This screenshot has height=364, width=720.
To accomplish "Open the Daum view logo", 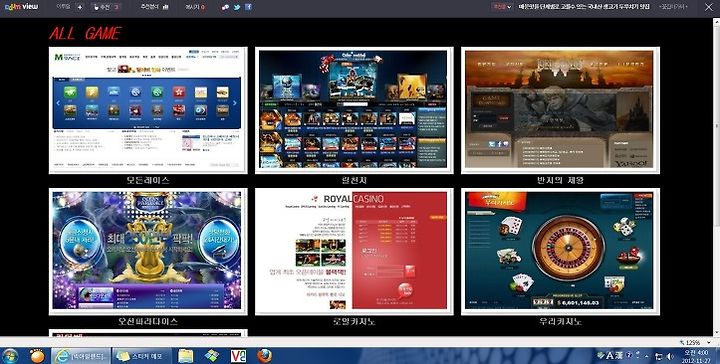I will [22, 7].
